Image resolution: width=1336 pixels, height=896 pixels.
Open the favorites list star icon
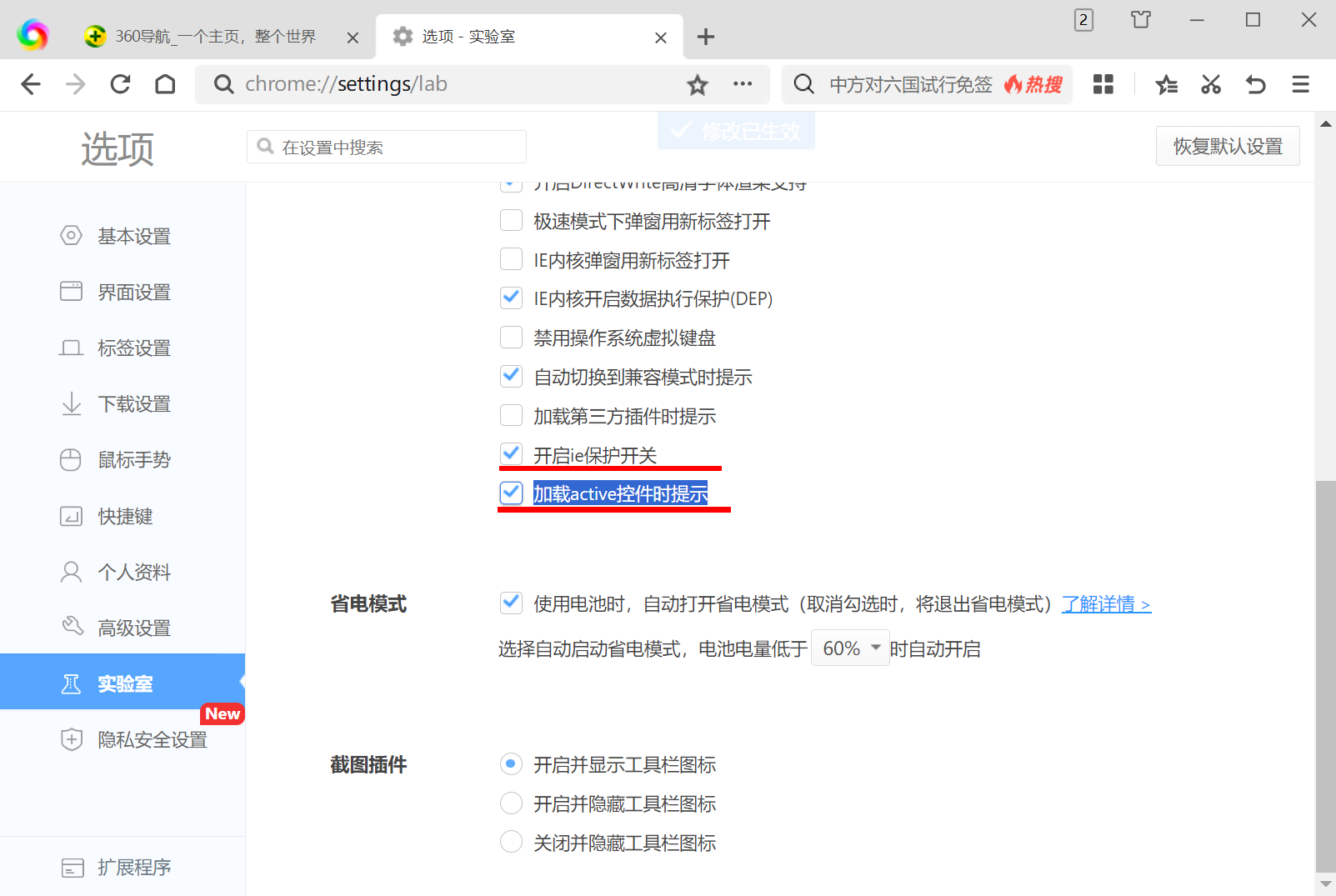(x=1166, y=84)
